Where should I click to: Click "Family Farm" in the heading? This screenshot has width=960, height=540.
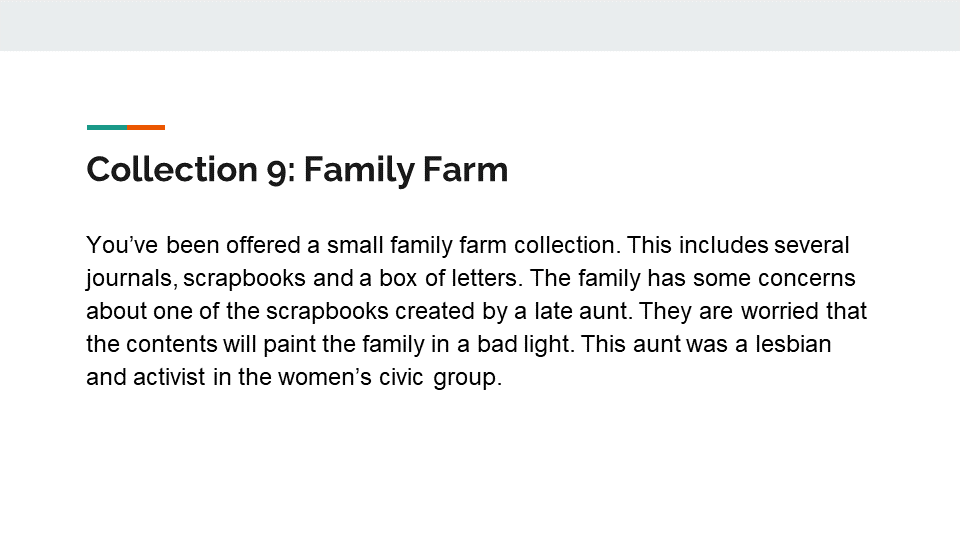[x=405, y=170]
